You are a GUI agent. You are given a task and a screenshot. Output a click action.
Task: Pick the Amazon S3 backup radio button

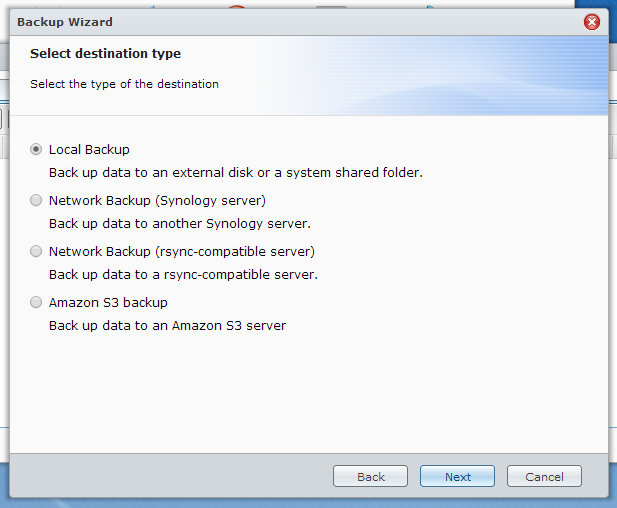click(x=36, y=302)
